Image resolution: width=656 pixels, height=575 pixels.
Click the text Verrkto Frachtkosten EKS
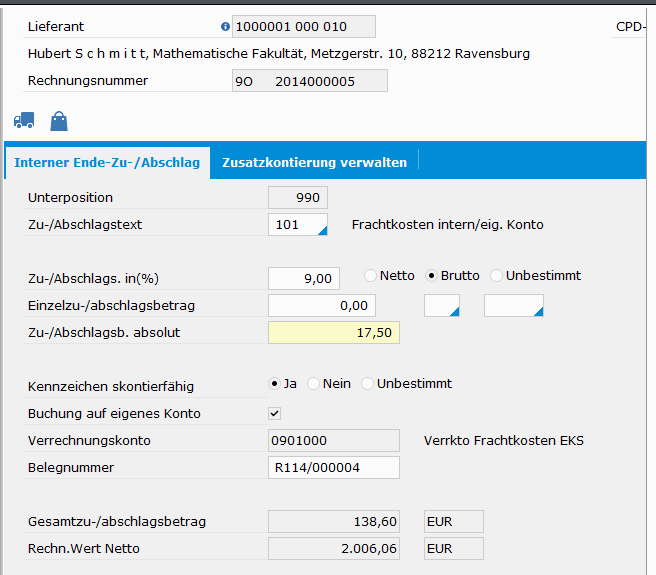504,441
